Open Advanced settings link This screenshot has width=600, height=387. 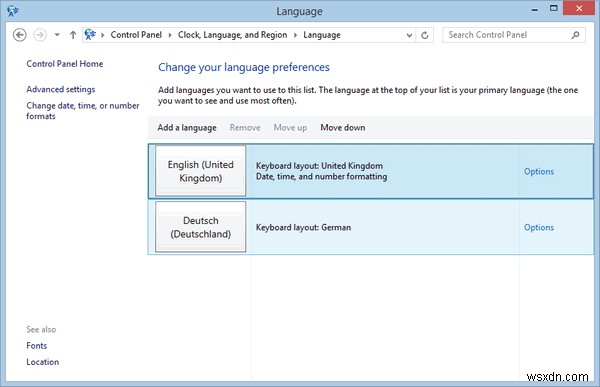coord(60,89)
